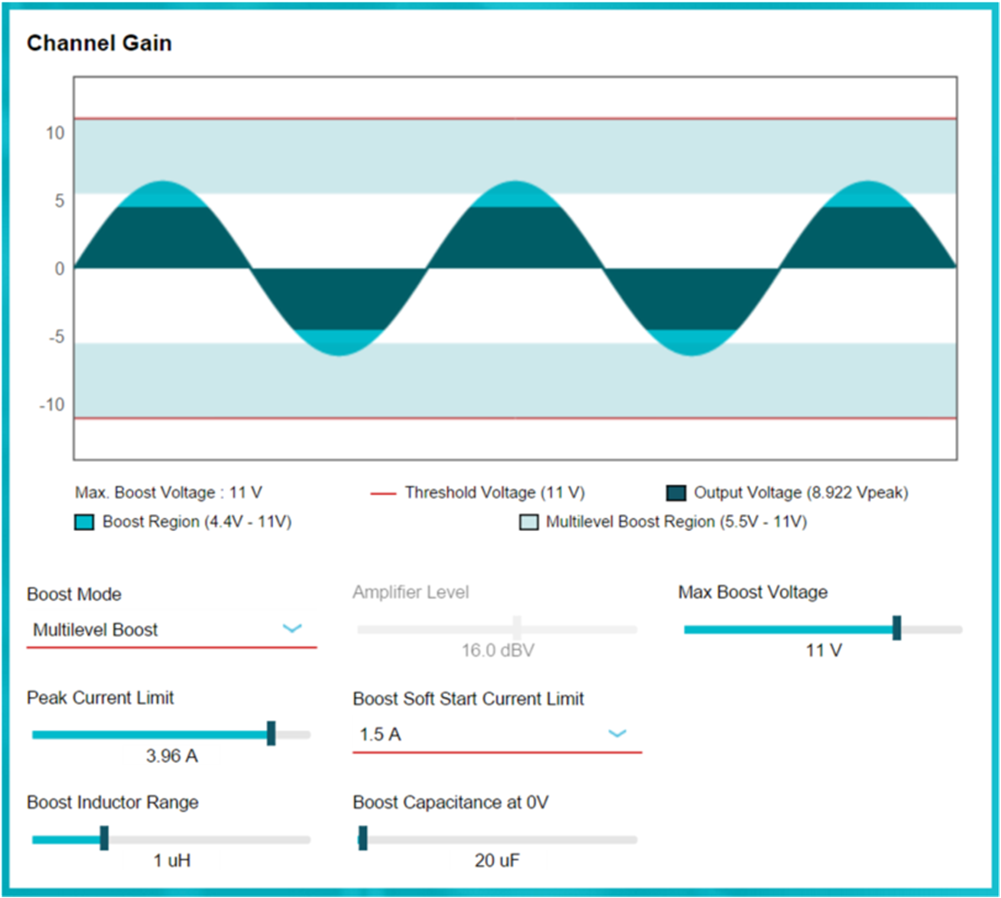
Task: Click the Peak Current Limit slider handle
Action: click(x=271, y=734)
